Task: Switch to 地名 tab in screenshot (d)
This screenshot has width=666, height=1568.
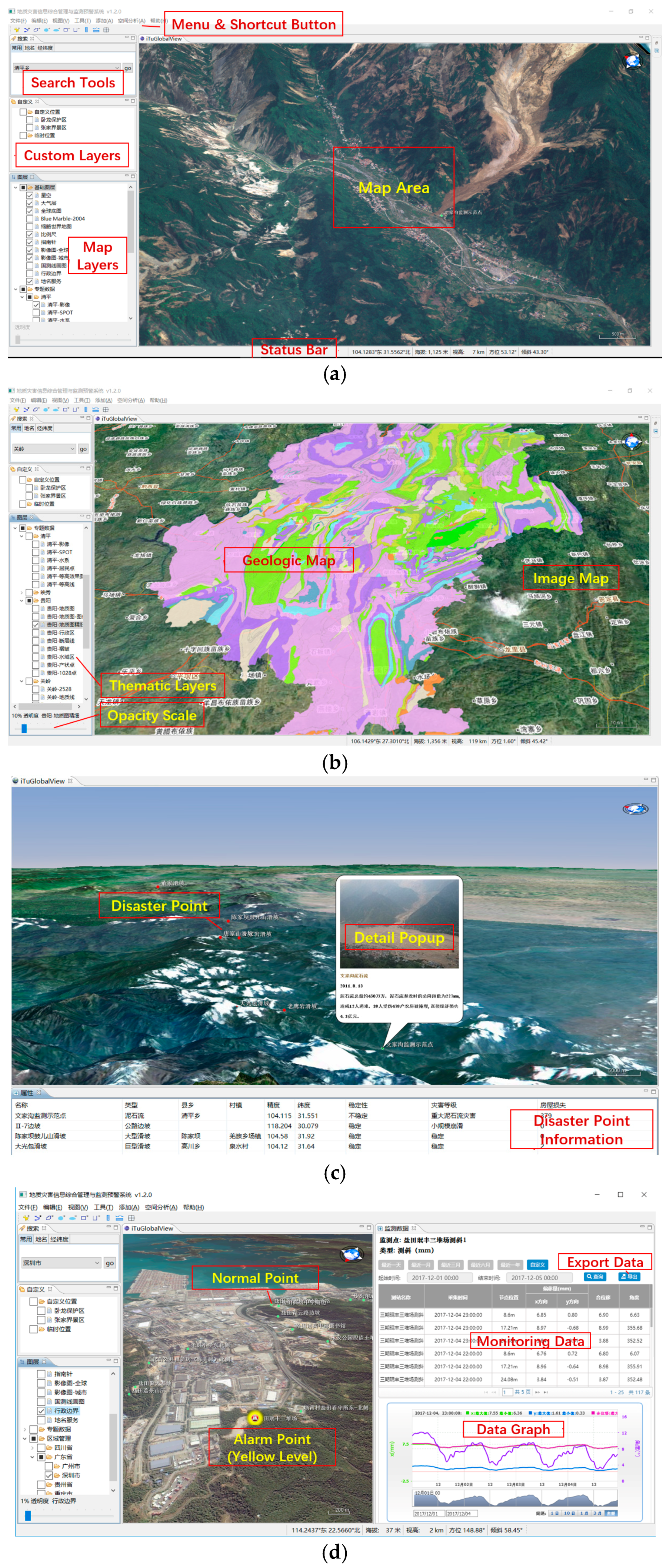Action: [x=41, y=1239]
